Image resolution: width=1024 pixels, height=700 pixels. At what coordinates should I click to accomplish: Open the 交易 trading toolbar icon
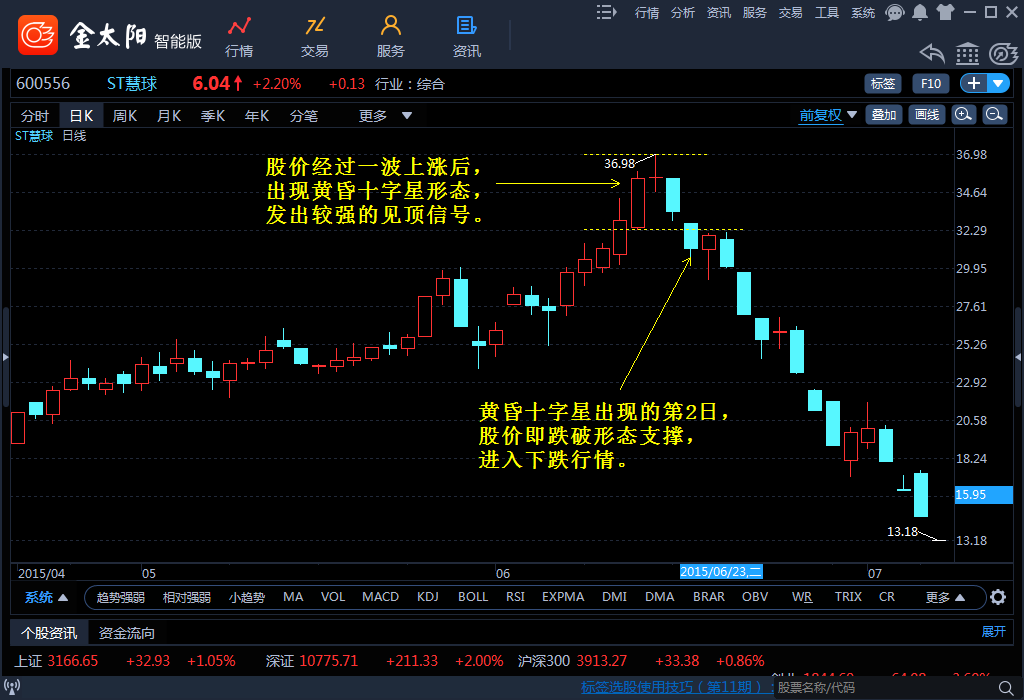point(315,36)
